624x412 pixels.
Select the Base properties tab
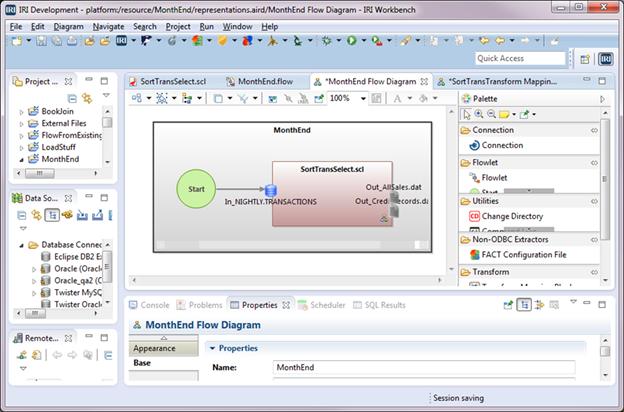[x=164, y=363]
